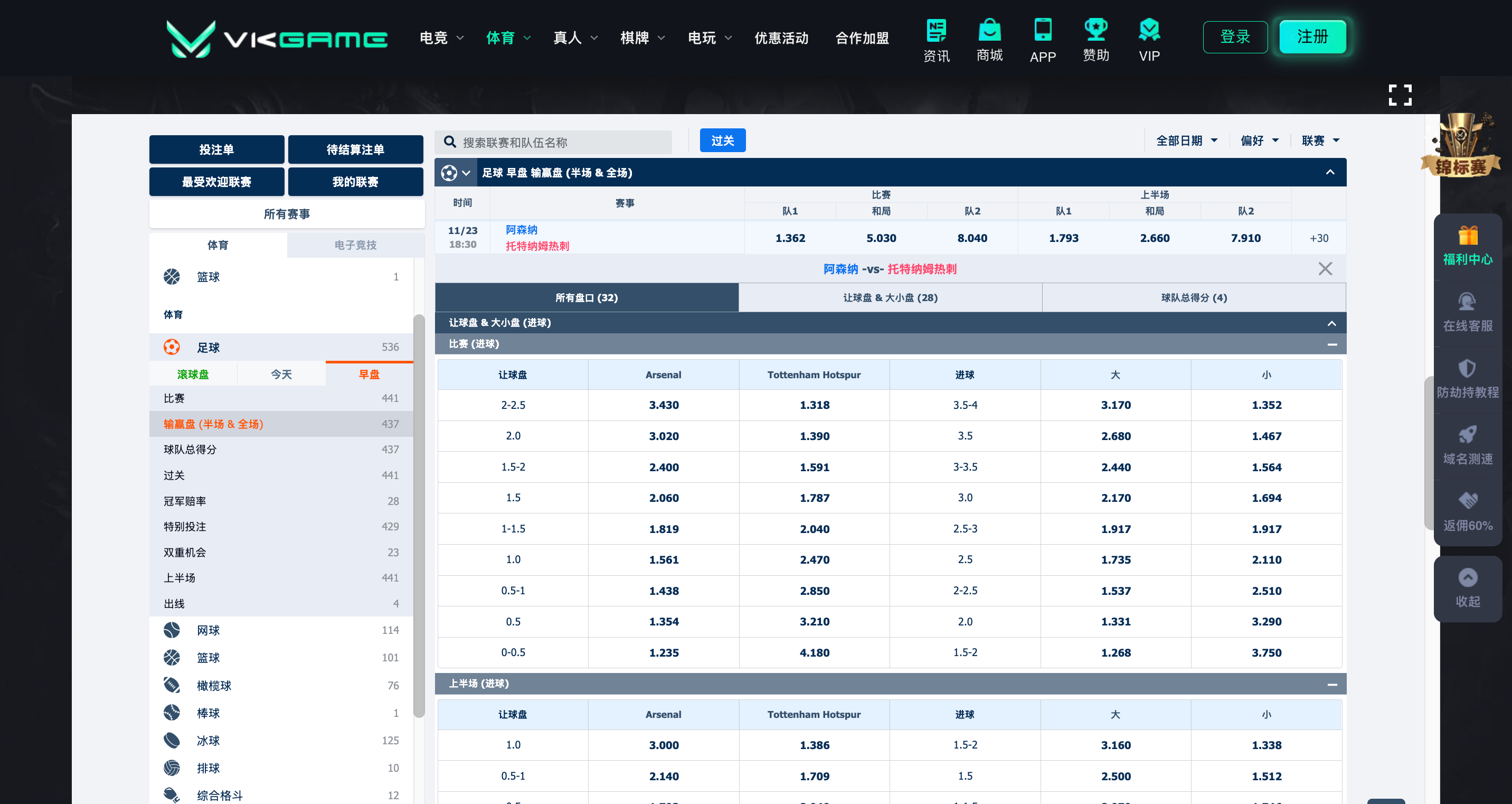1512x804 pixels.
Task: Open the APP phone icon
Action: (1043, 30)
